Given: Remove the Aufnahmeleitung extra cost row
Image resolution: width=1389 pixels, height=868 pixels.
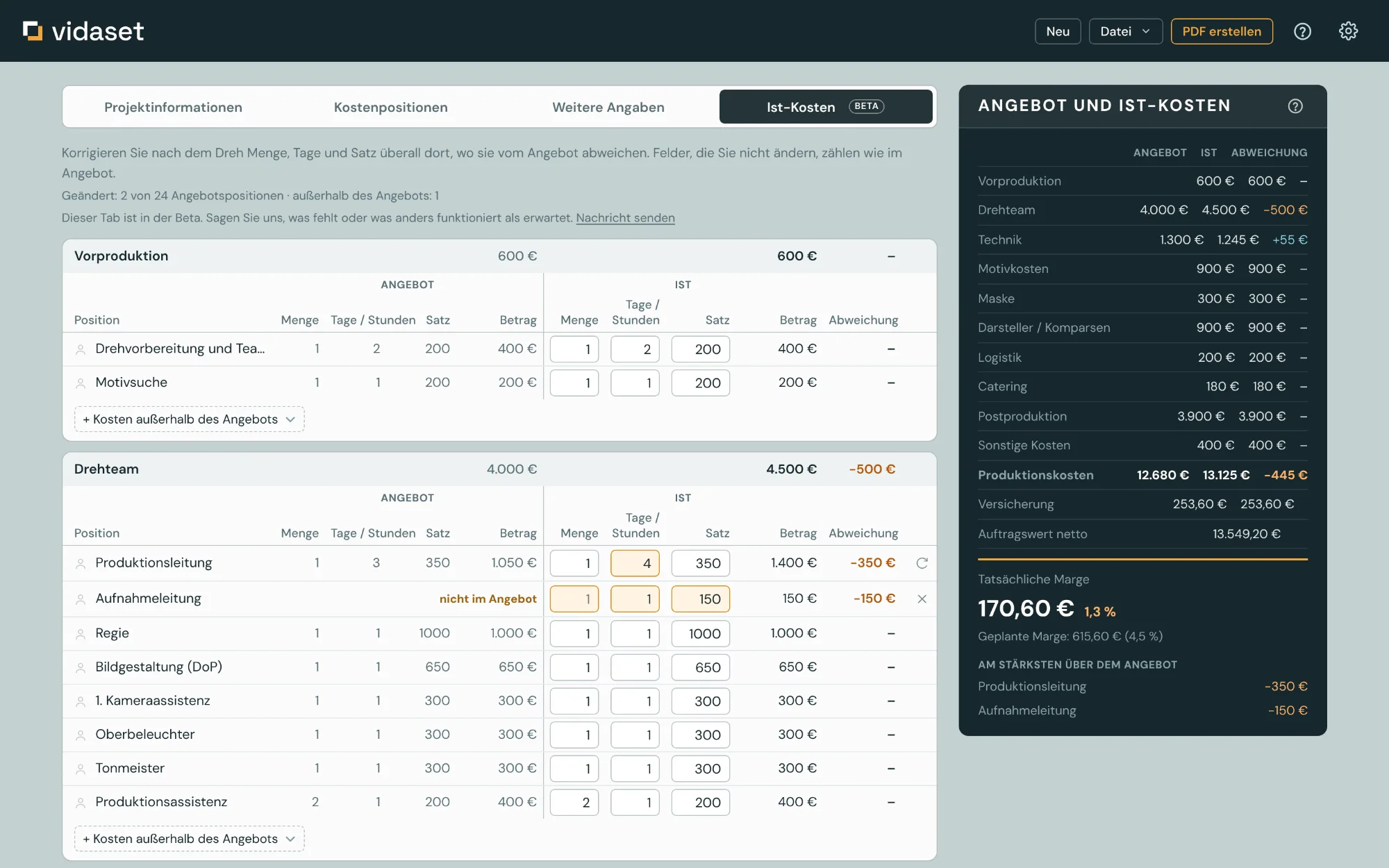Looking at the screenshot, I should point(922,599).
